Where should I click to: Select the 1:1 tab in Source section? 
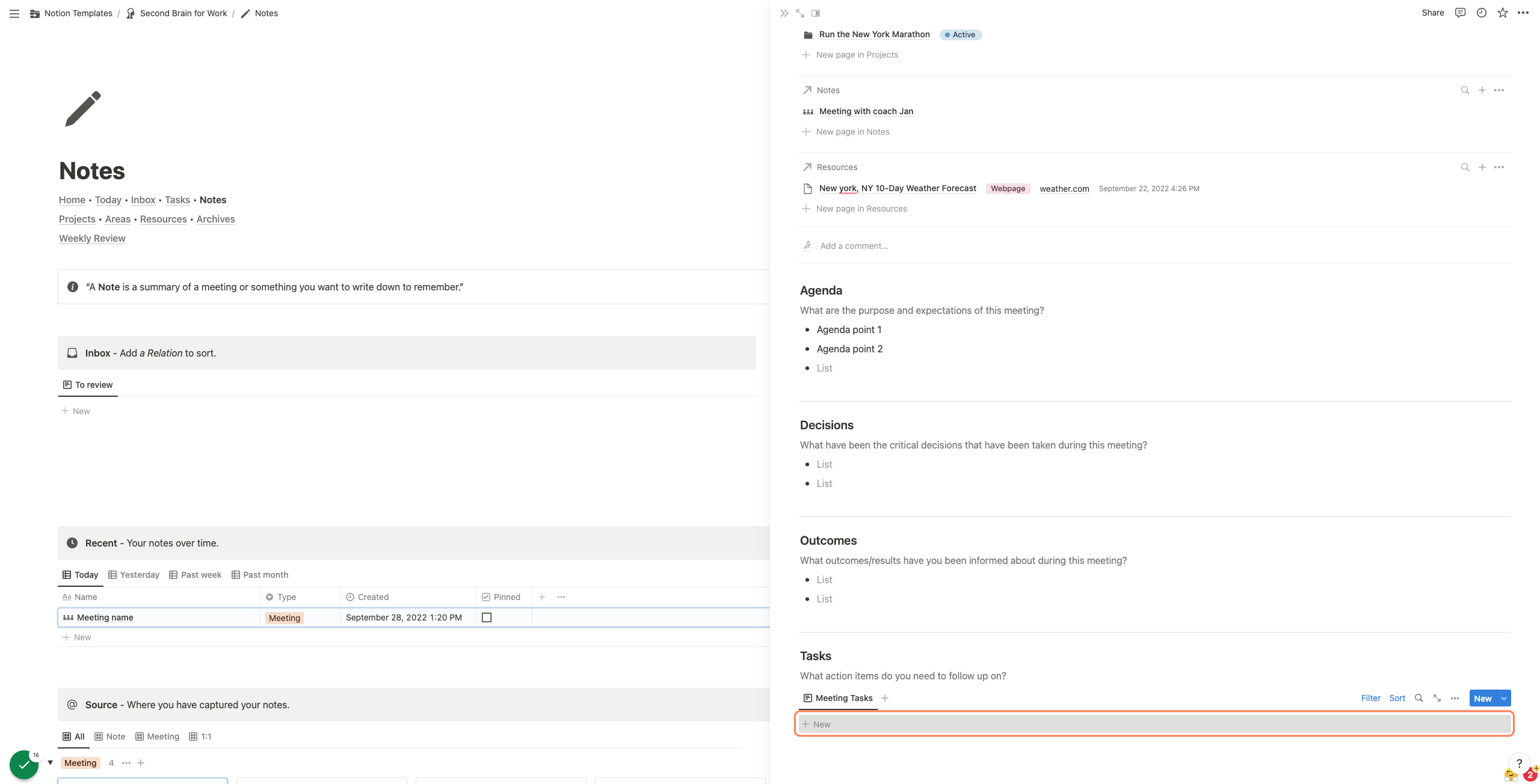click(x=200, y=737)
